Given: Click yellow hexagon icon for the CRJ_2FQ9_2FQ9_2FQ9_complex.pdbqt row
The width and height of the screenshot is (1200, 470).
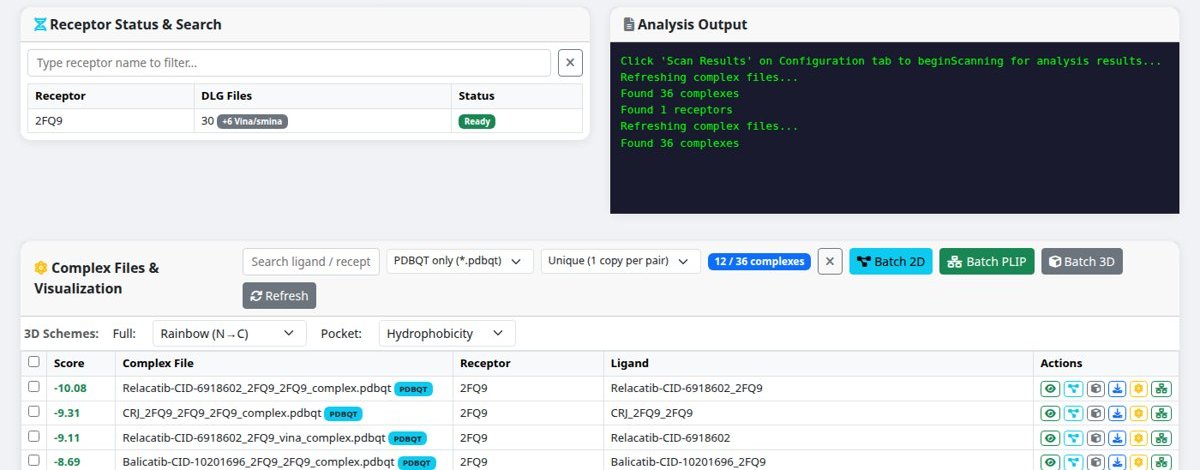Looking at the screenshot, I should click(1139, 413).
